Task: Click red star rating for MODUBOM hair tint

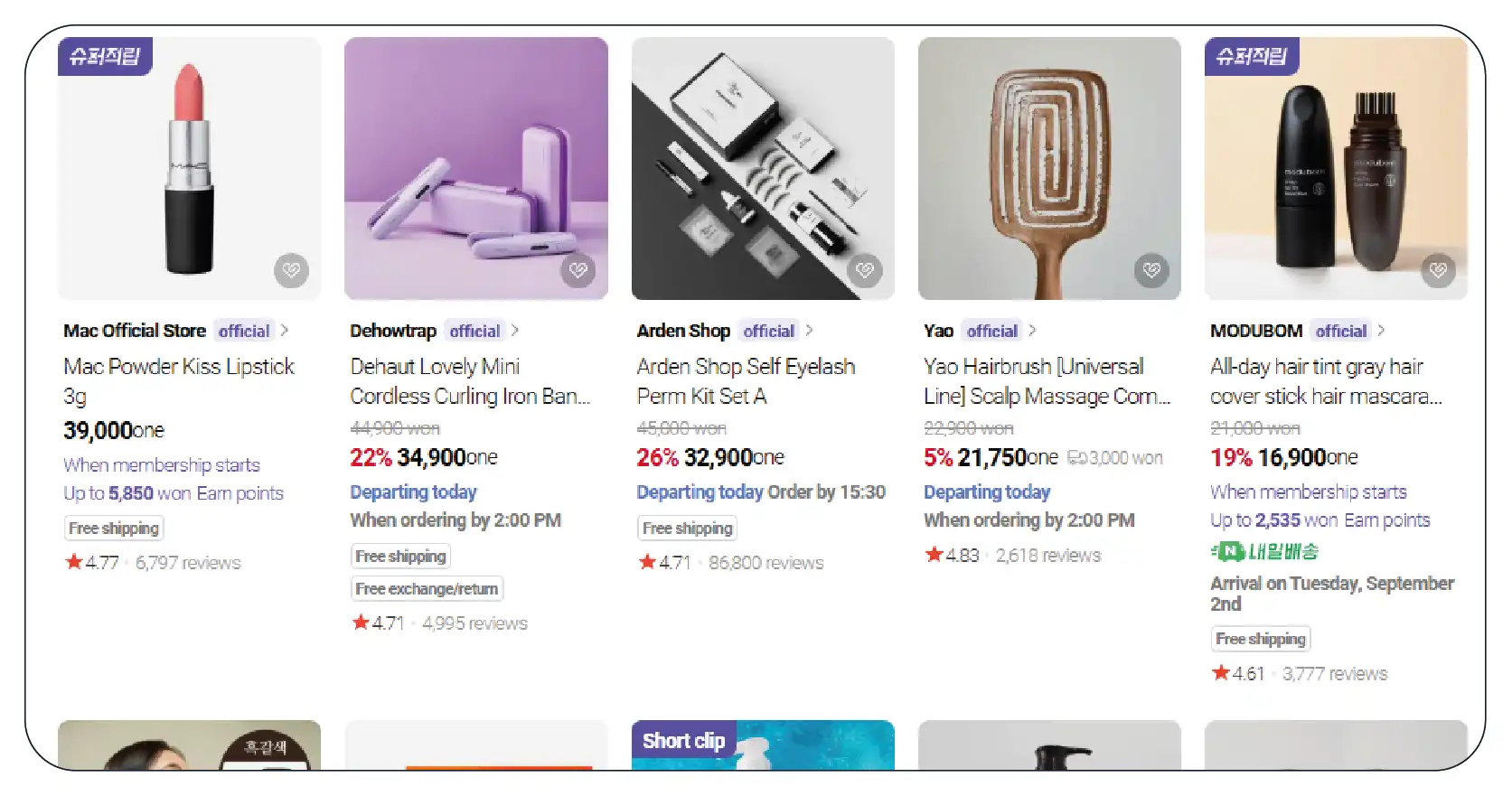Action: (x=1221, y=672)
